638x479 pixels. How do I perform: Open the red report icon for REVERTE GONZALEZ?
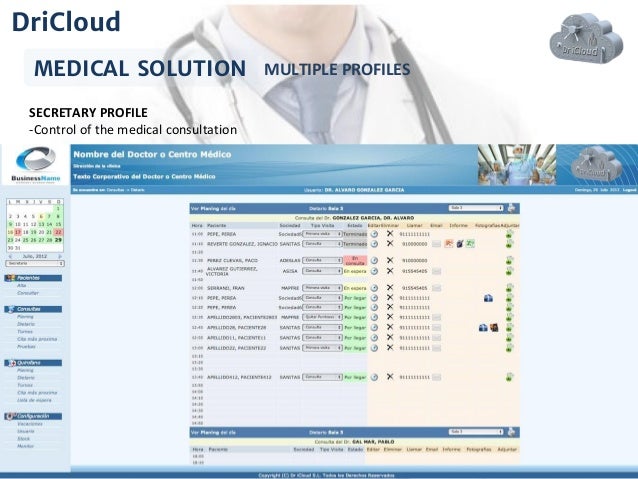449,244
